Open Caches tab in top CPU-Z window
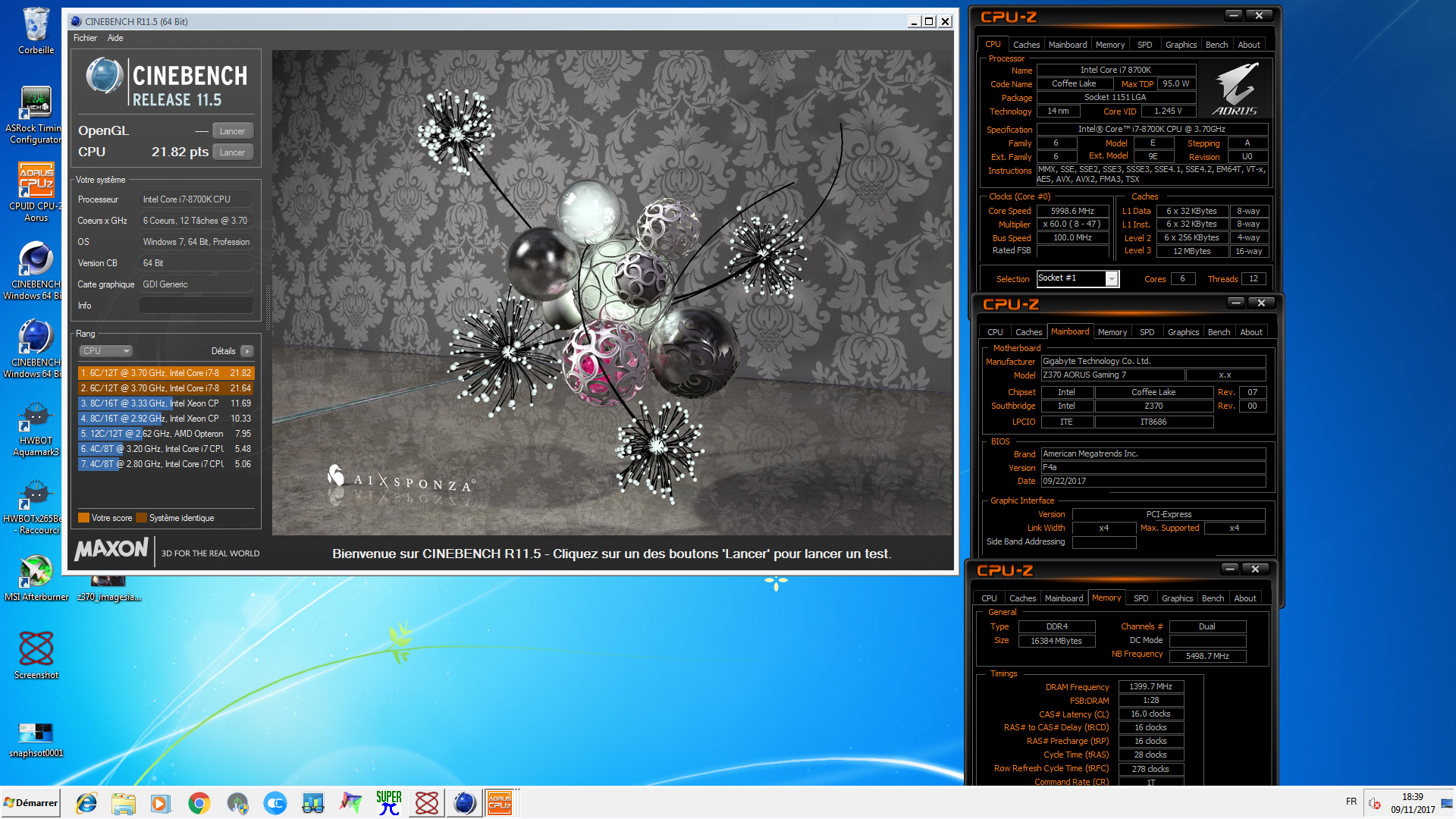1456x819 pixels. click(x=1026, y=45)
